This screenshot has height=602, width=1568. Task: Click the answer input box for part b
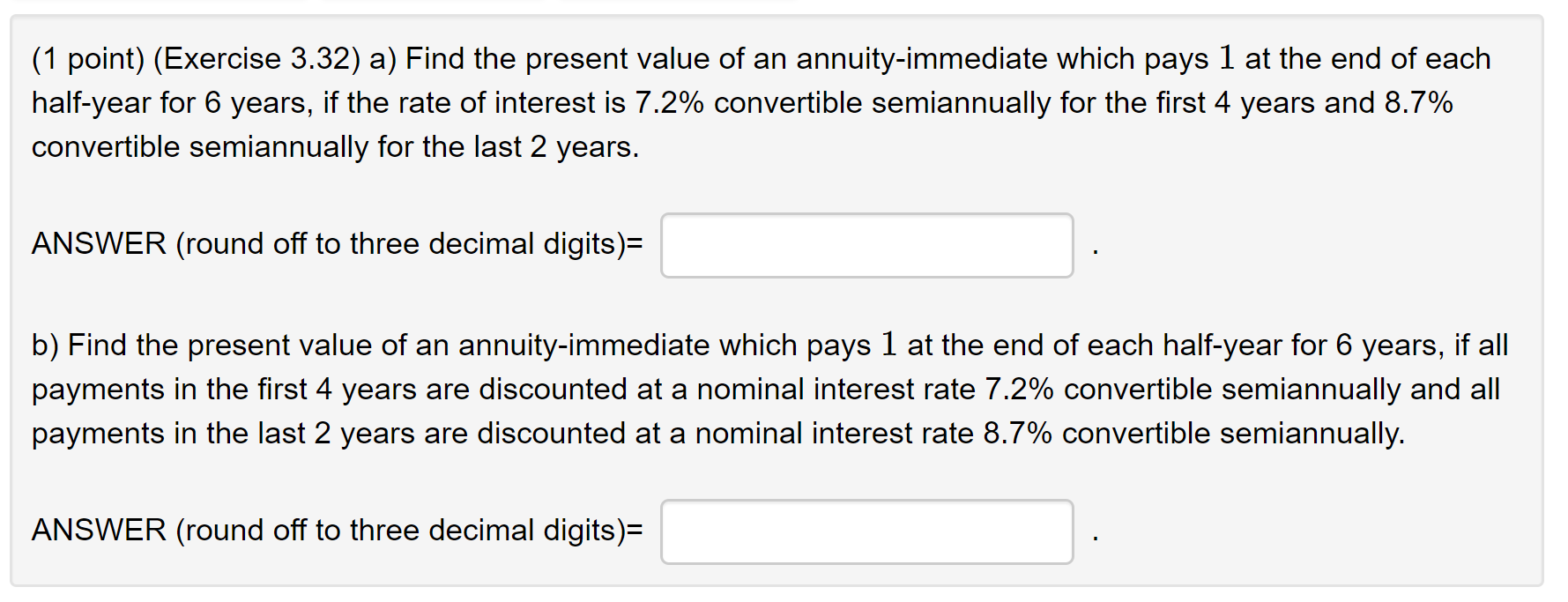coord(866,531)
